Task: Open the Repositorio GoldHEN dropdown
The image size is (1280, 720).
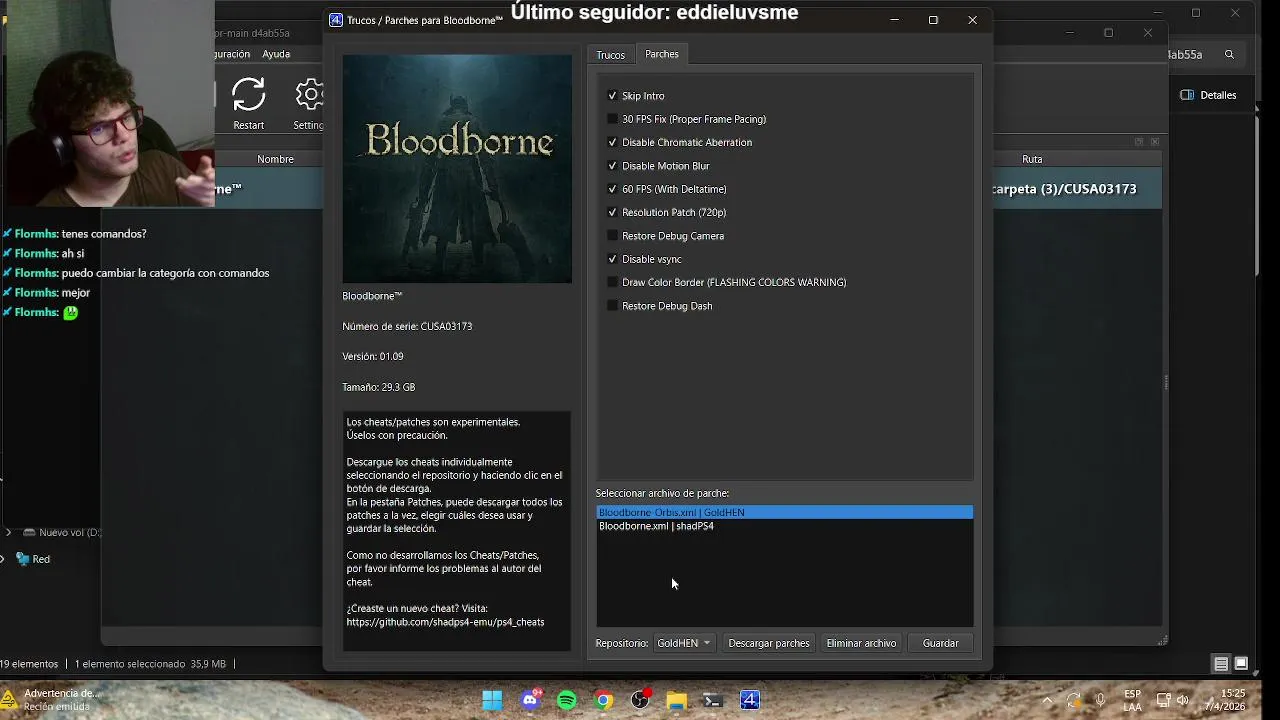Action: point(684,643)
